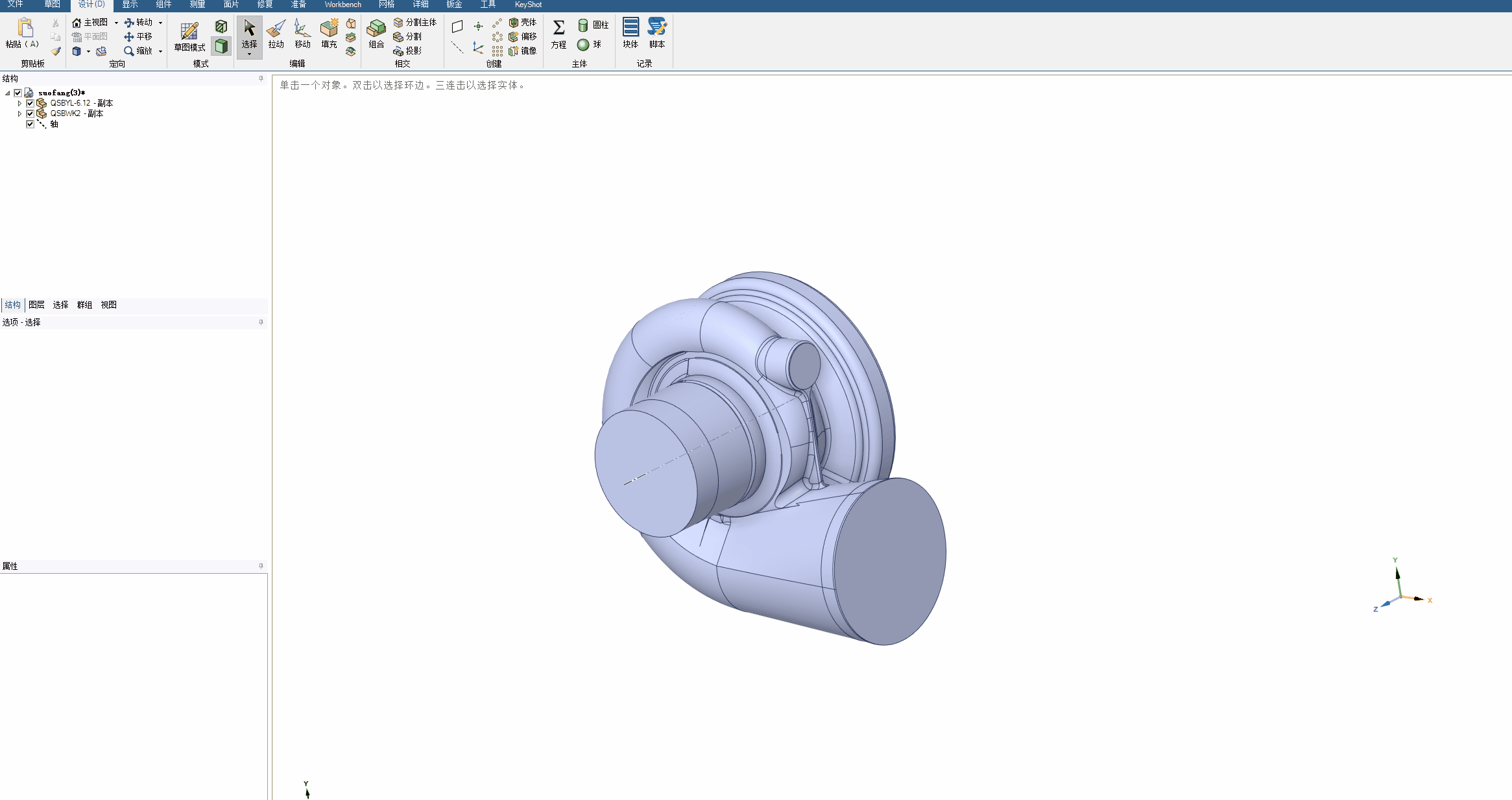Expand the QSBWK2 副本 component
The image size is (1512, 800).
19,113
